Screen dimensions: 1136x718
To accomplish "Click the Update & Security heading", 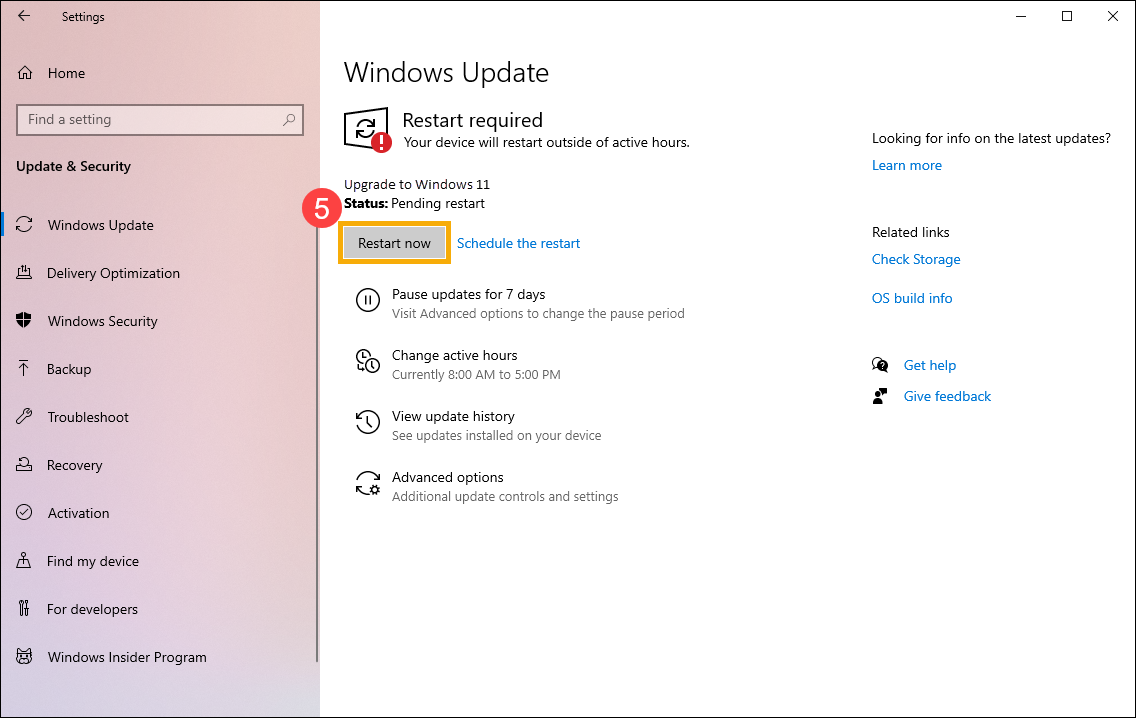I will (x=73, y=166).
